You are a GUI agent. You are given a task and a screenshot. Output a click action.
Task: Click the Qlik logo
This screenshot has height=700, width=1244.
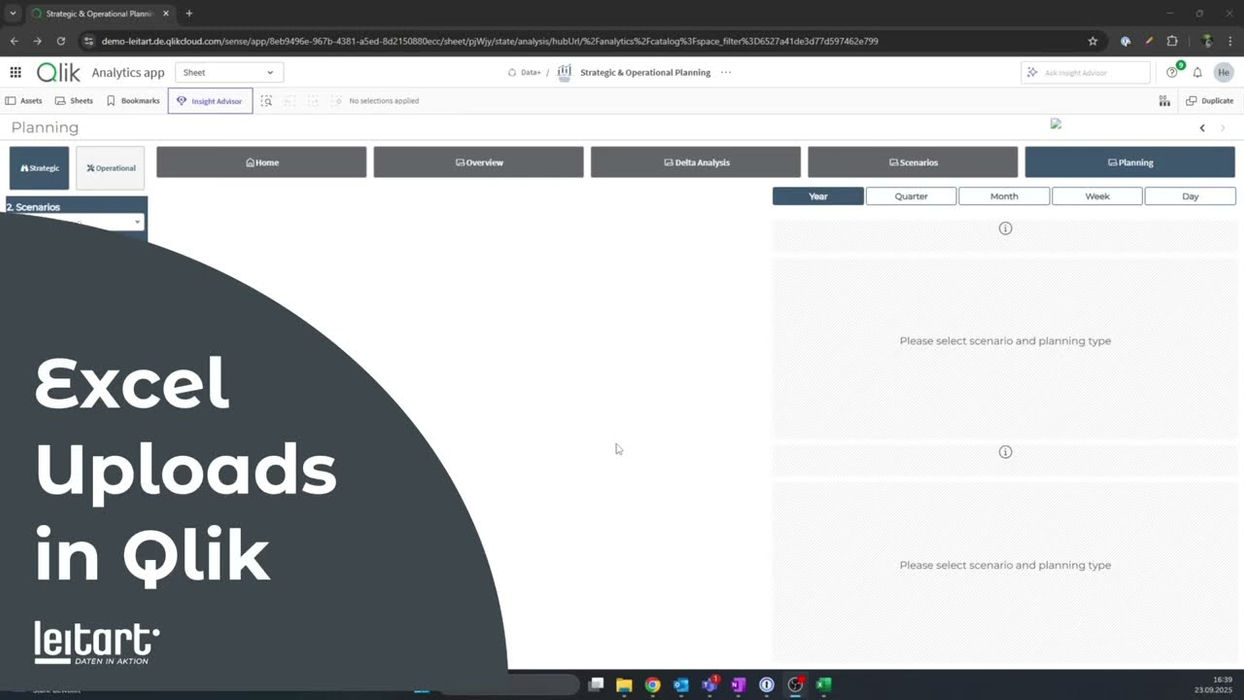pos(58,72)
